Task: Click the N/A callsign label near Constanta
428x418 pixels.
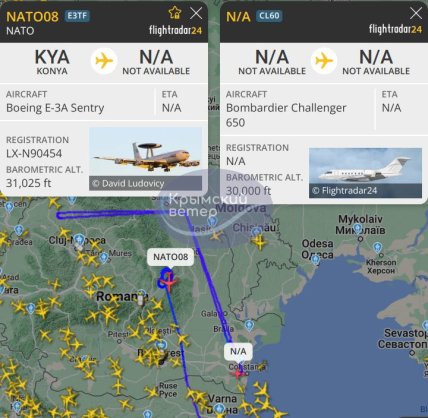Action: tap(238, 351)
